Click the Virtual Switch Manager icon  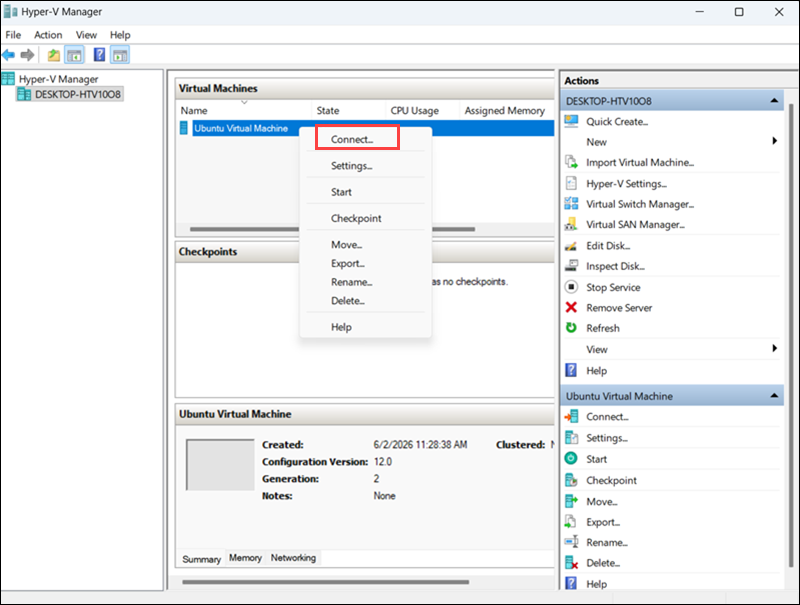(x=571, y=204)
